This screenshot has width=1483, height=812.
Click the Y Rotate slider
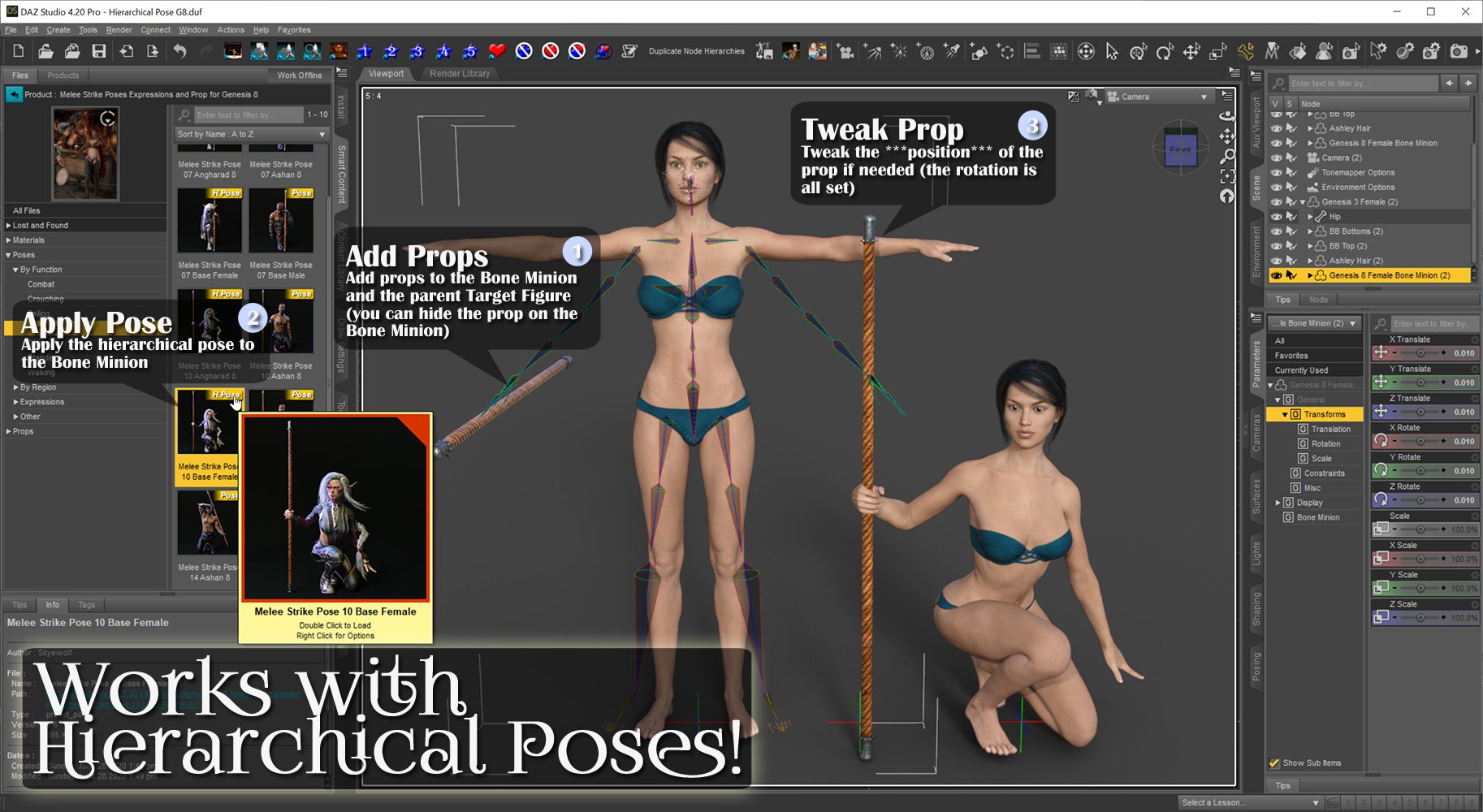pos(1420,471)
